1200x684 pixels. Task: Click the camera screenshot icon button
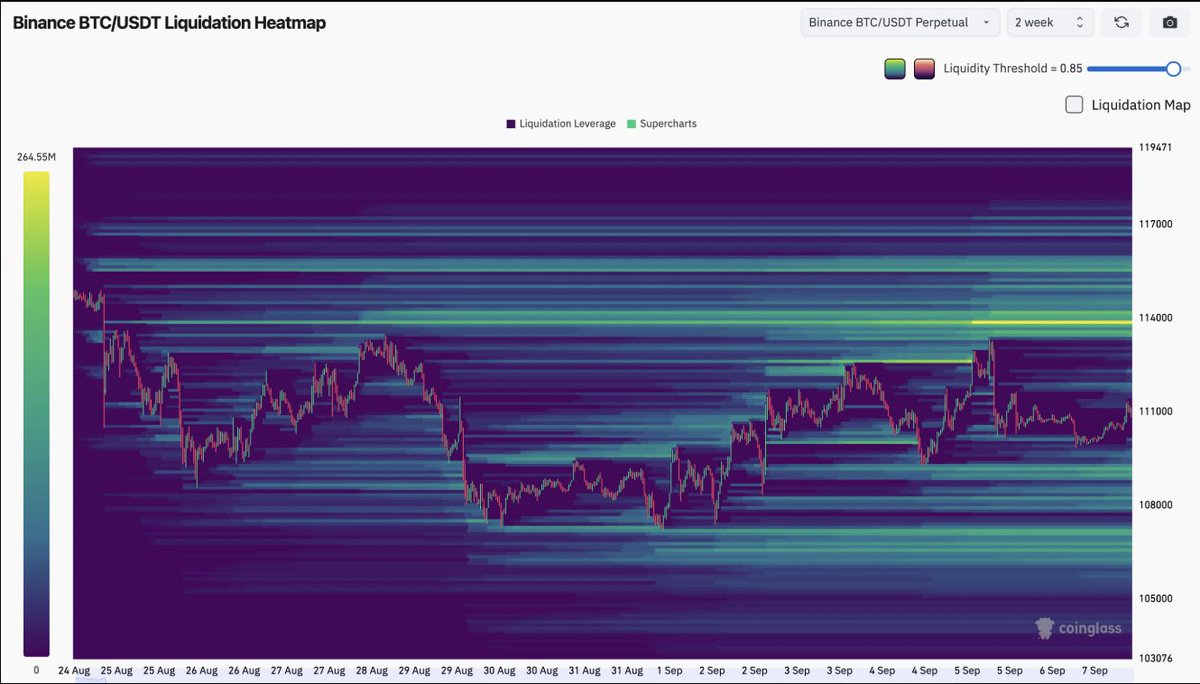1169,22
